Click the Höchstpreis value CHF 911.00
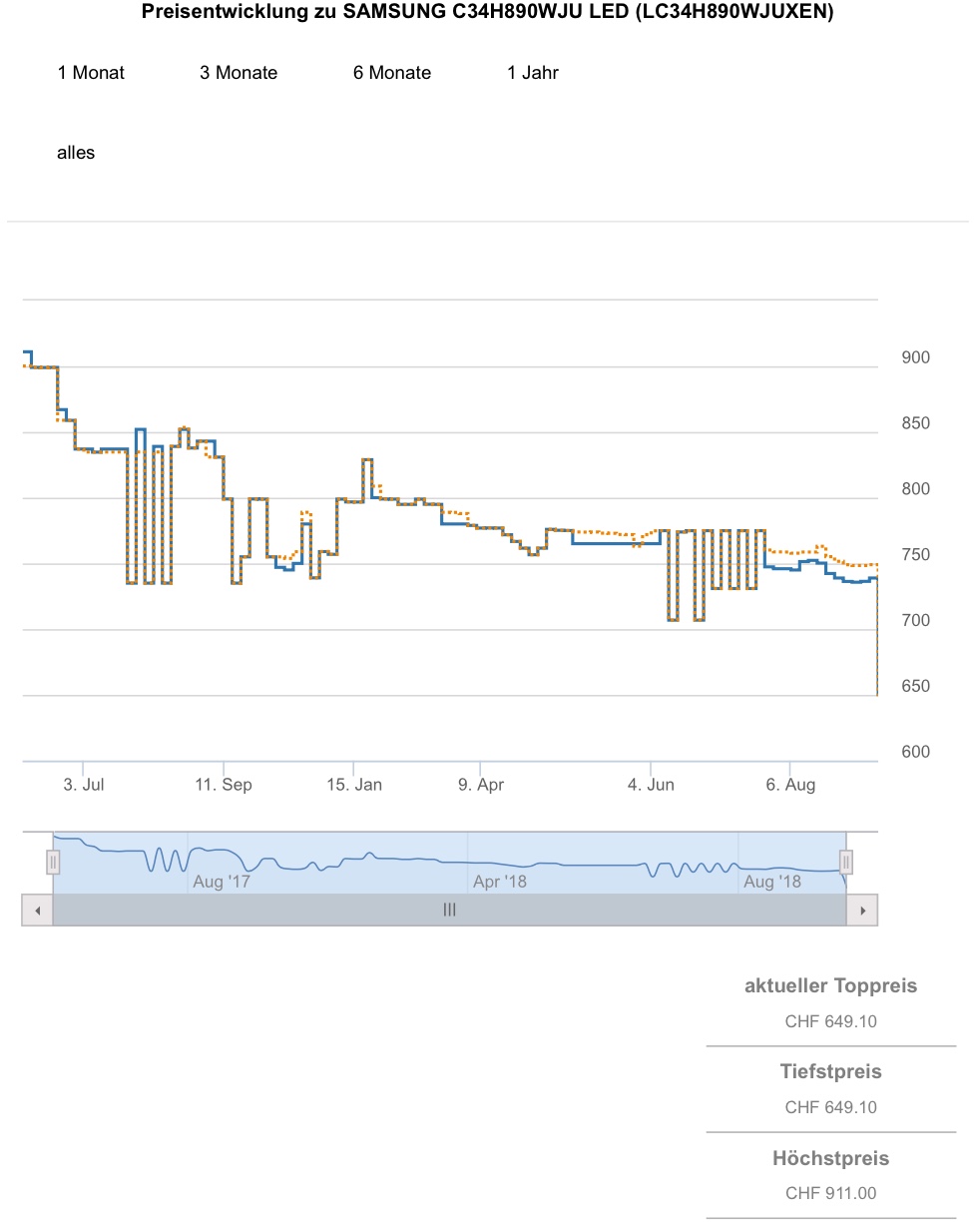This screenshot has height=1232, width=975. 830,1193
